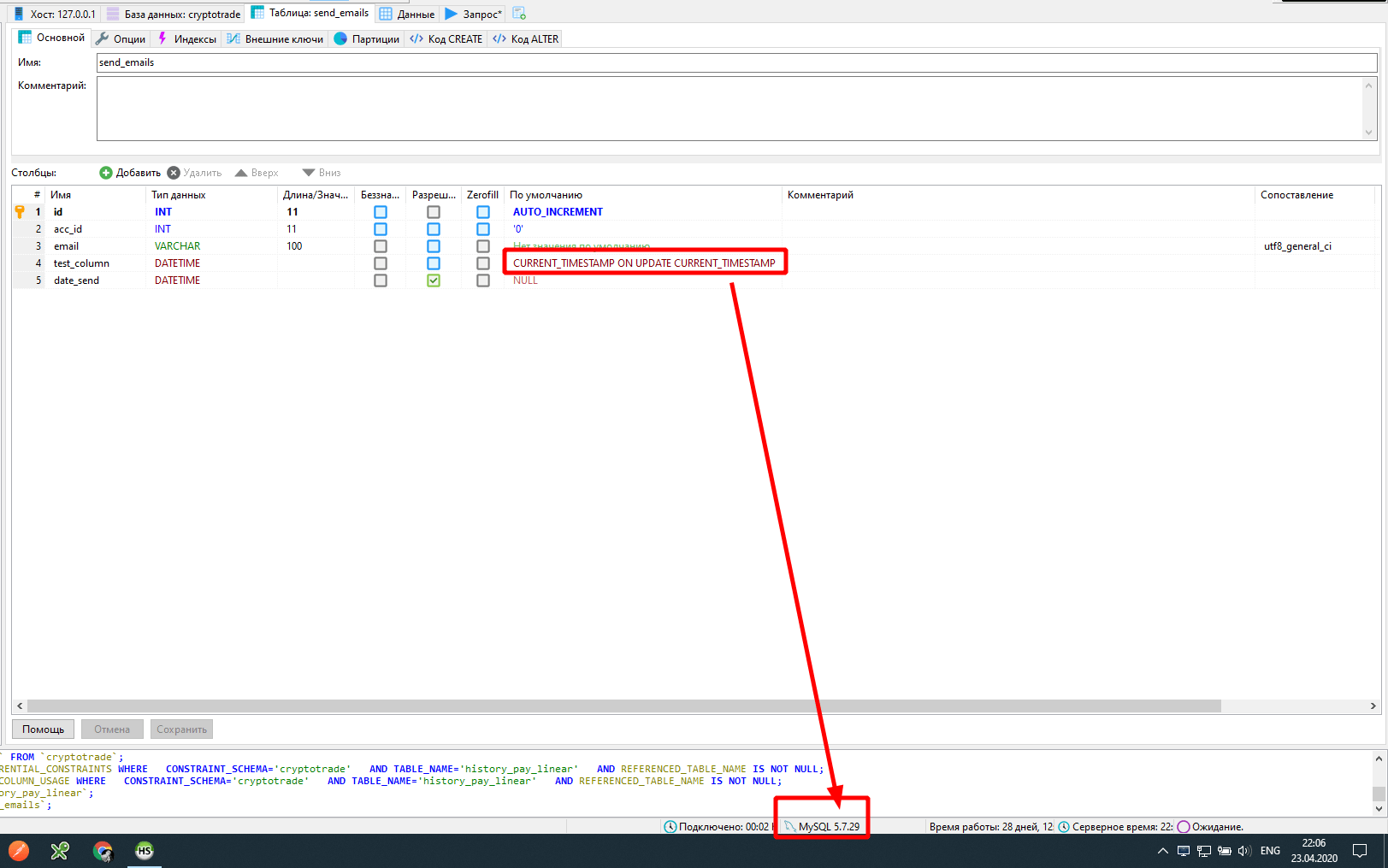Uncheck NULL permission for the date_send column
1388x868 pixels.
[x=434, y=280]
